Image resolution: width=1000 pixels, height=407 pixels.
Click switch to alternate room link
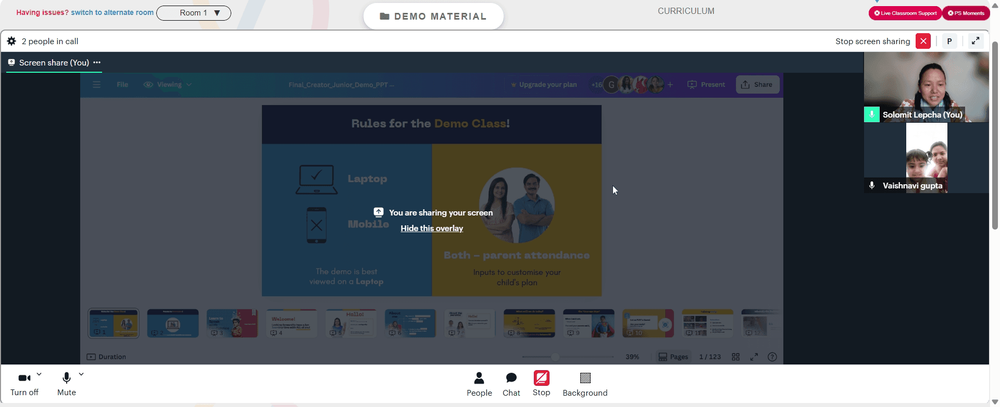112,13
